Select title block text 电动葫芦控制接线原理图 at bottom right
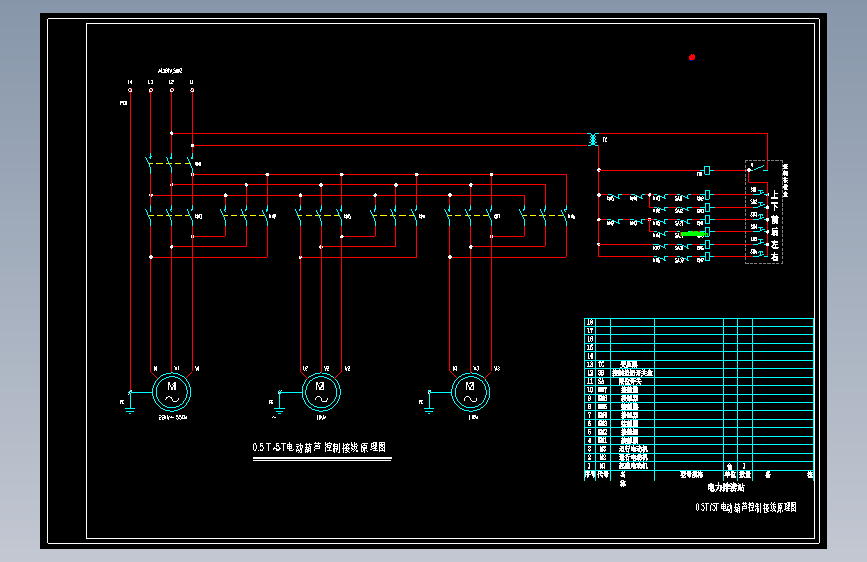 pyautogui.click(x=746, y=507)
